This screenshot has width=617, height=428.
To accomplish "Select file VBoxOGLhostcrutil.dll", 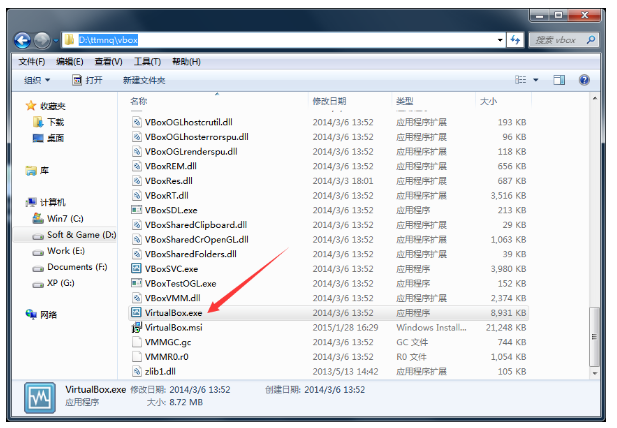I will pyautogui.click(x=188, y=122).
